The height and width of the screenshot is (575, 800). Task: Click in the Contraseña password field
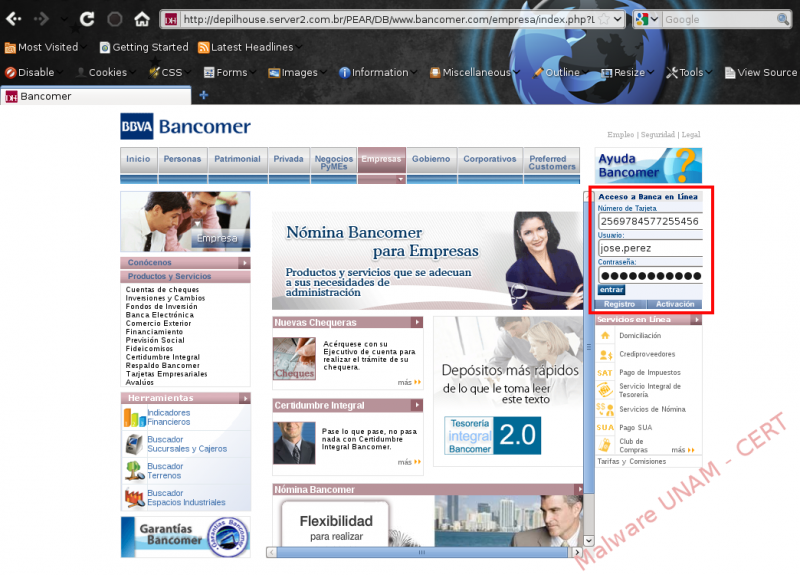point(650,276)
